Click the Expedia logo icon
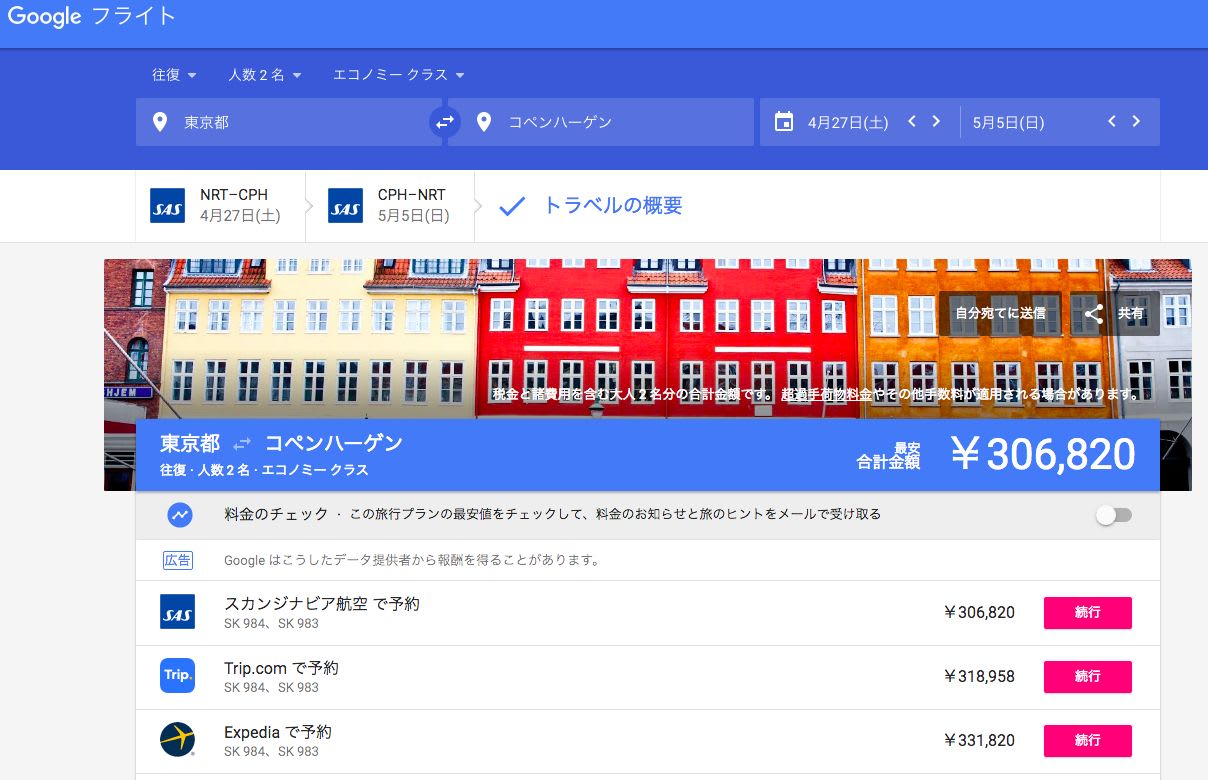The width and height of the screenshot is (1208, 780). [177, 739]
